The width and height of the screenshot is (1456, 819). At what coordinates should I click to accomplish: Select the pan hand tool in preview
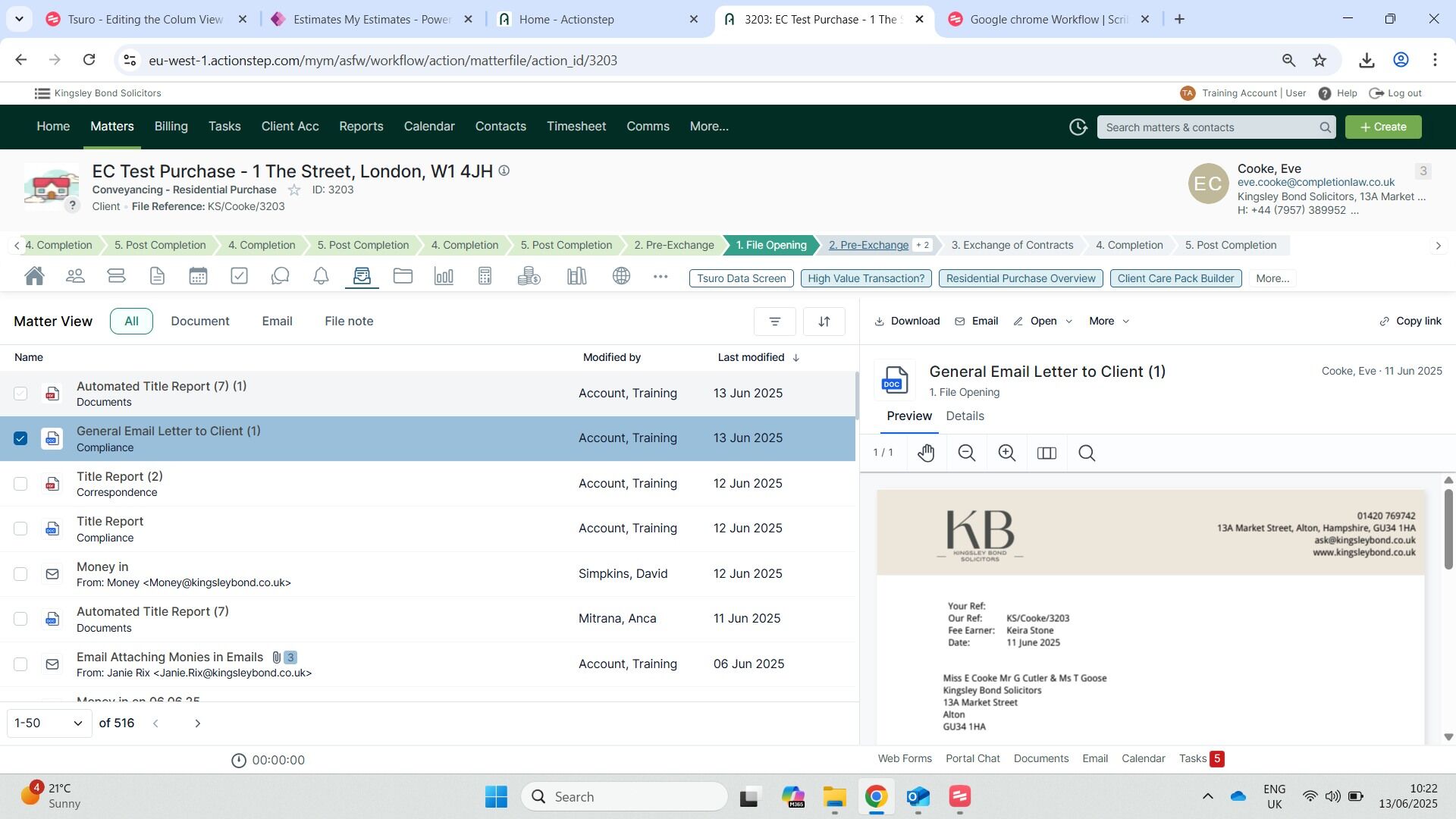coord(926,453)
